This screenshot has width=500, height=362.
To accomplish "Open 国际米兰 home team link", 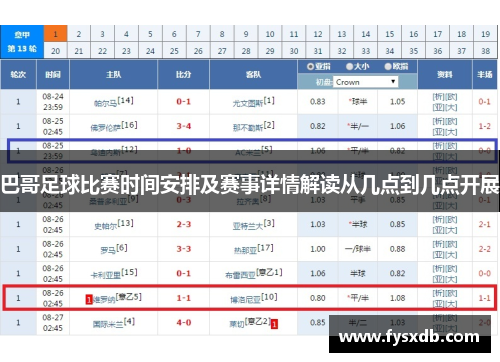I will (x=108, y=324).
